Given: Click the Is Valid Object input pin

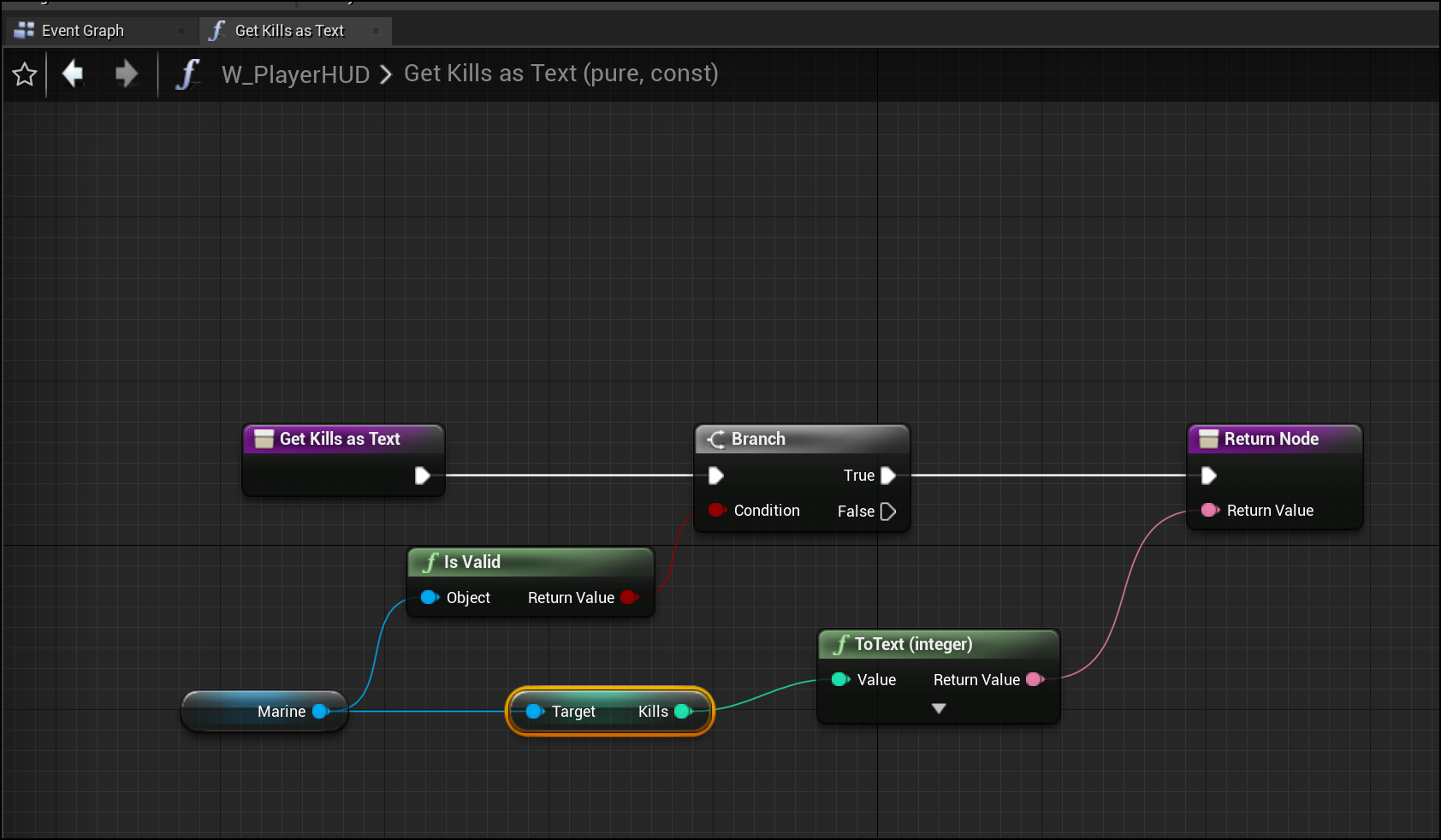Looking at the screenshot, I should (430, 597).
